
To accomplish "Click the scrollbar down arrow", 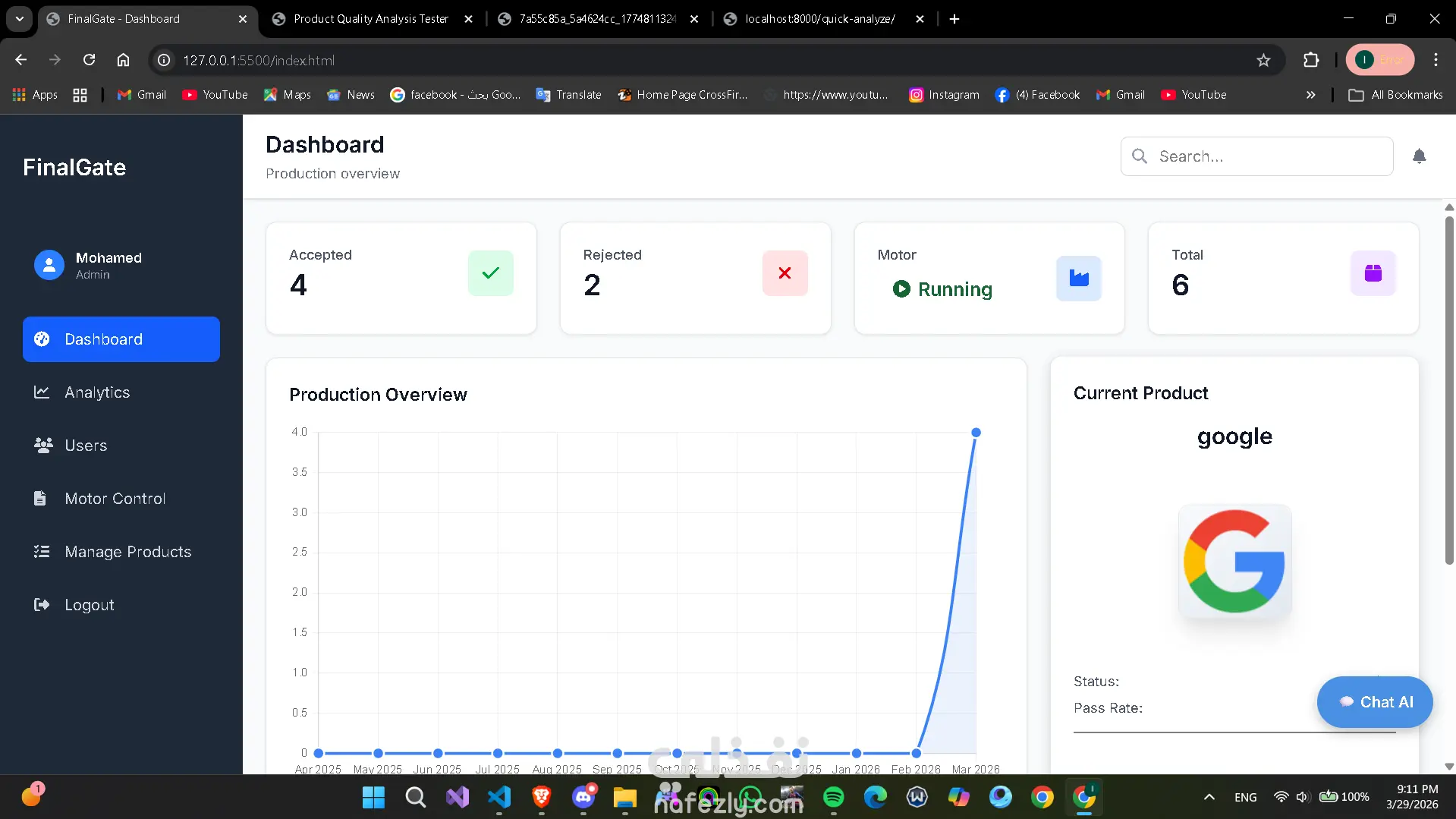I will pos(1449,767).
